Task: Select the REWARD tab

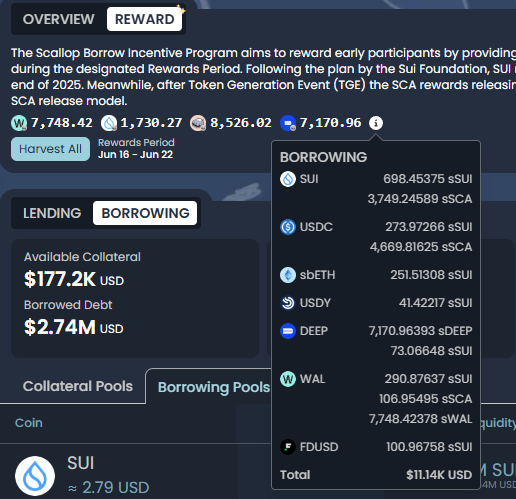Action: [x=144, y=19]
